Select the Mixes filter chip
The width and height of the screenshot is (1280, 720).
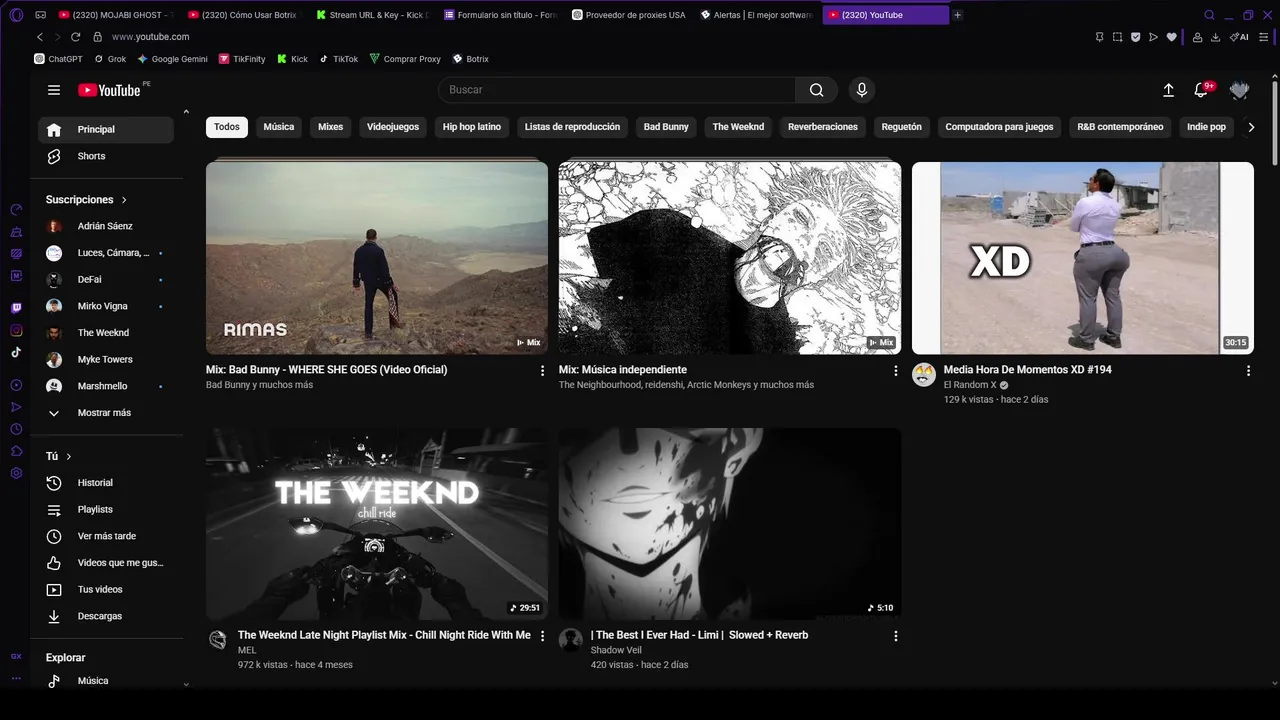pos(330,127)
